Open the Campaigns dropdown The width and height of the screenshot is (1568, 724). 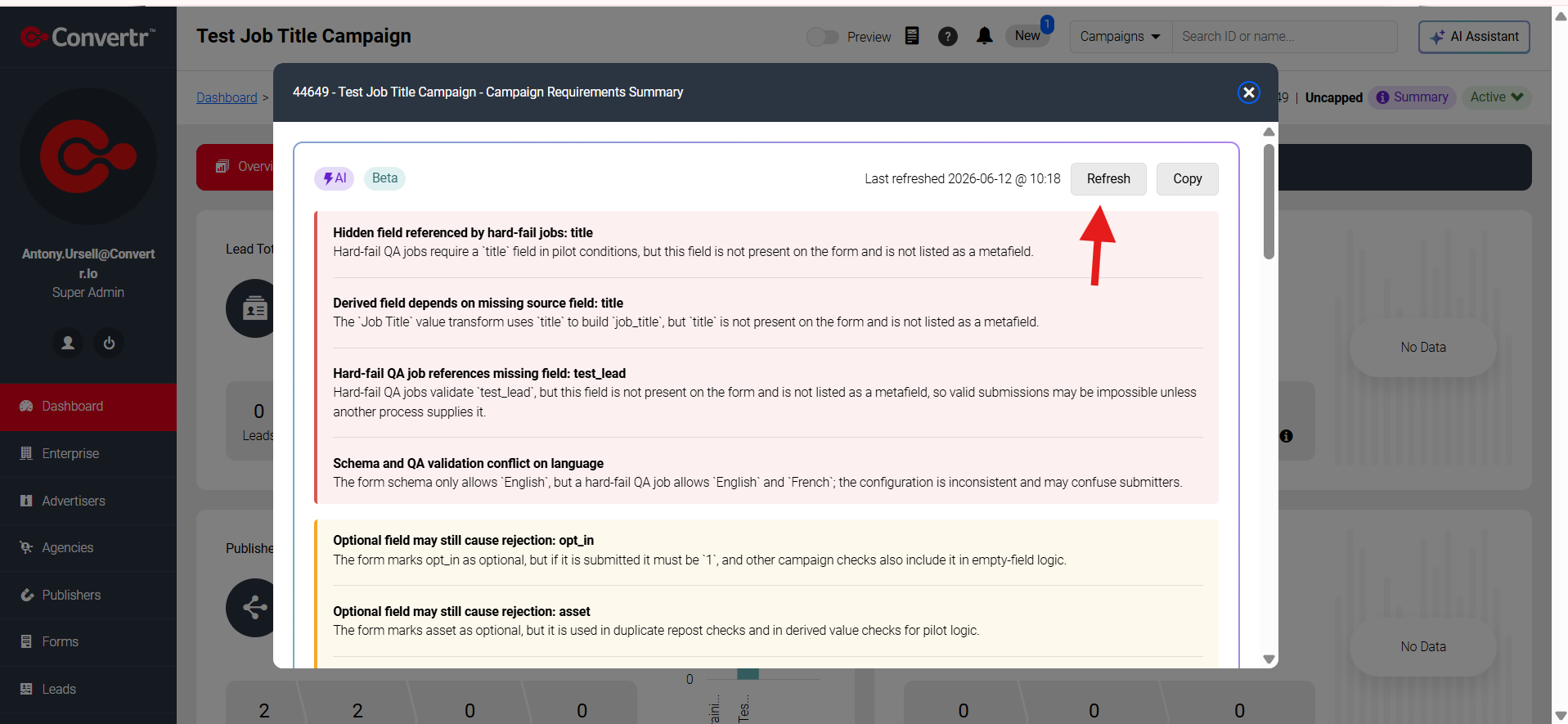(x=1121, y=37)
